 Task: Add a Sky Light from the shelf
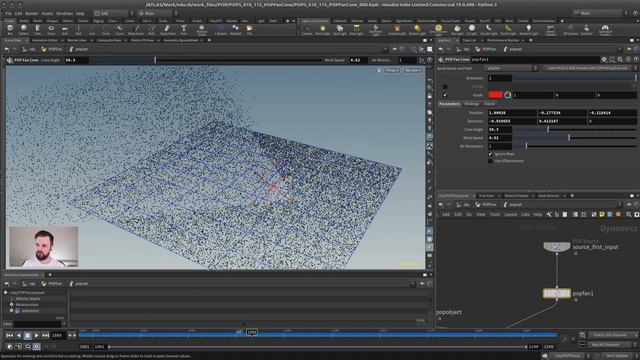(x=457, y=29)
